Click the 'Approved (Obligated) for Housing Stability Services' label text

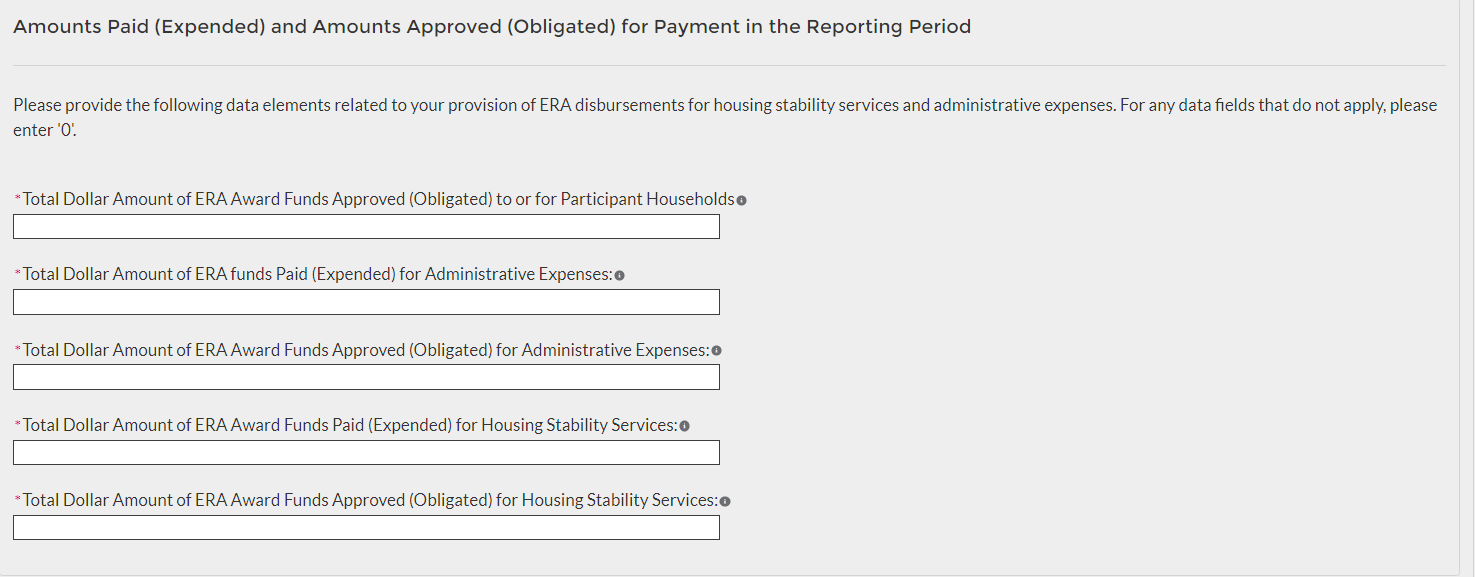370,500
